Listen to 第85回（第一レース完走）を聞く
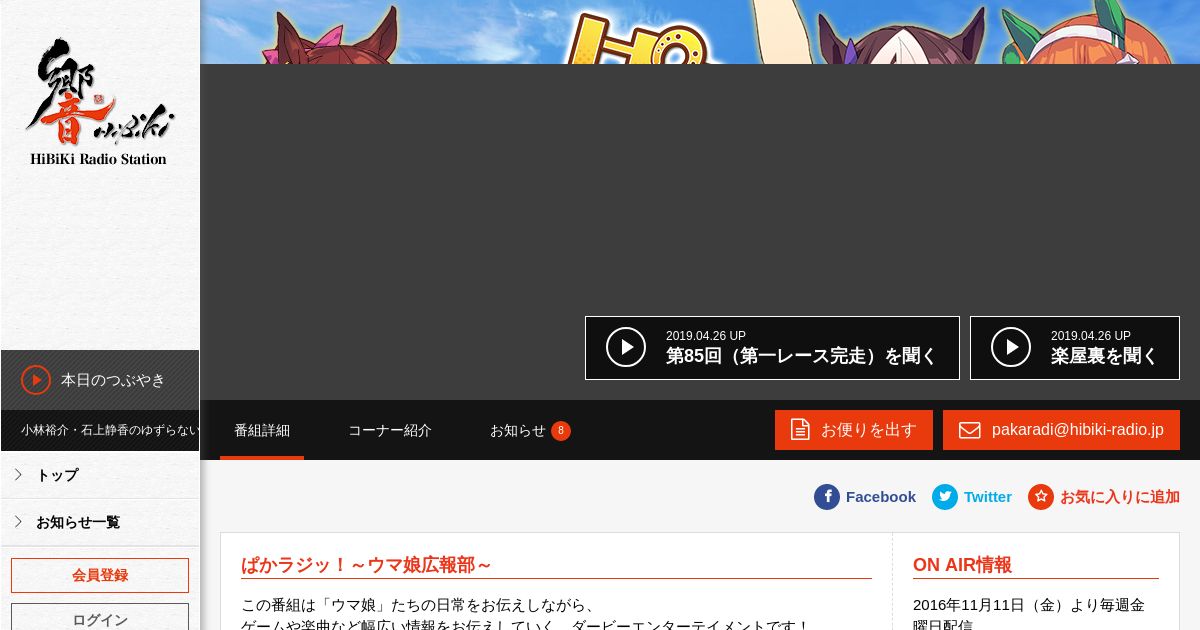 (772, 348)
